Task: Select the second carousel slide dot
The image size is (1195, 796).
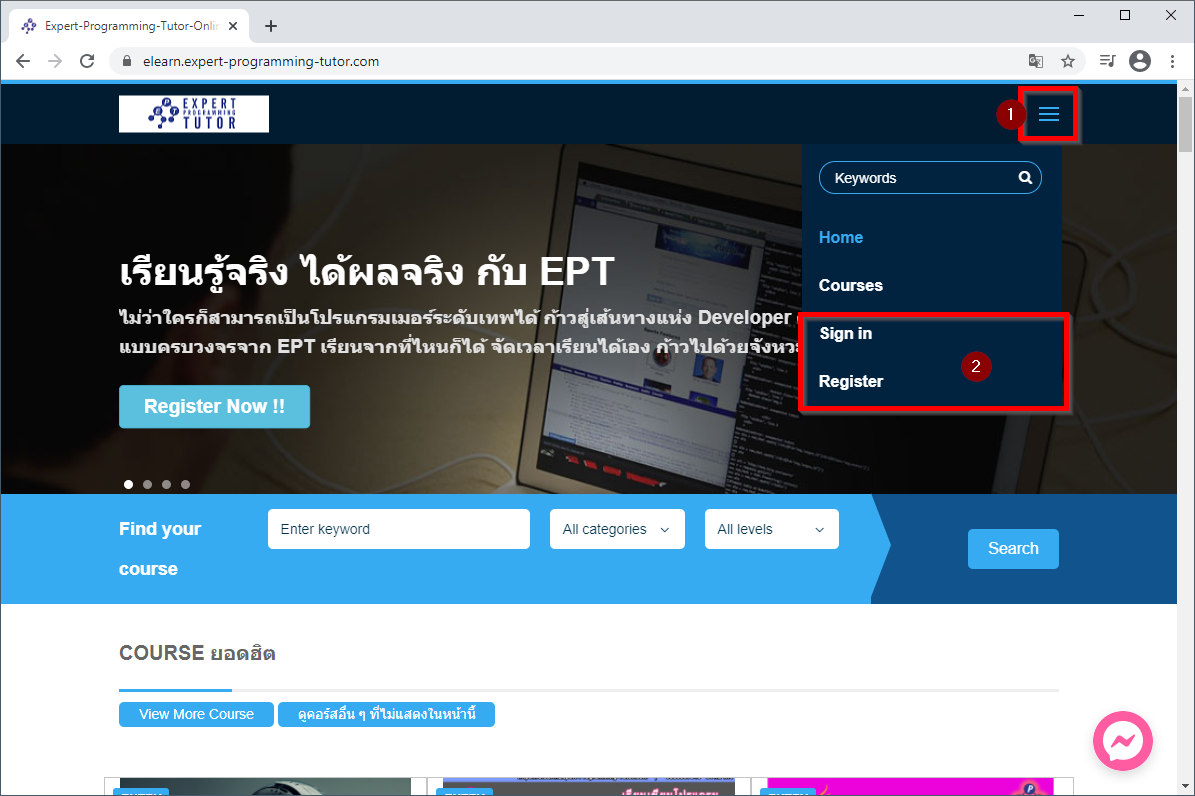Action: pos(147,484)
